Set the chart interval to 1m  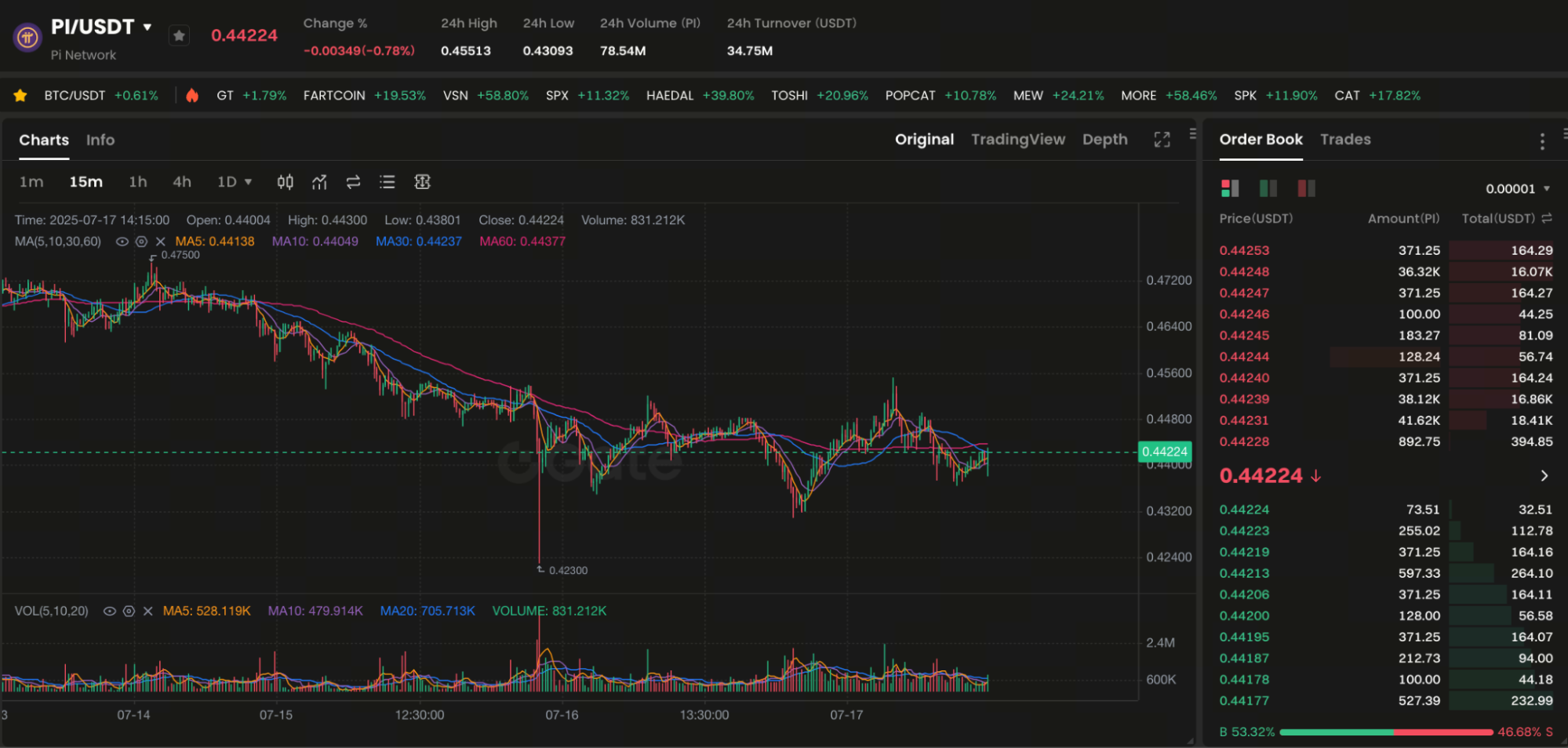[x=31, y=182]
